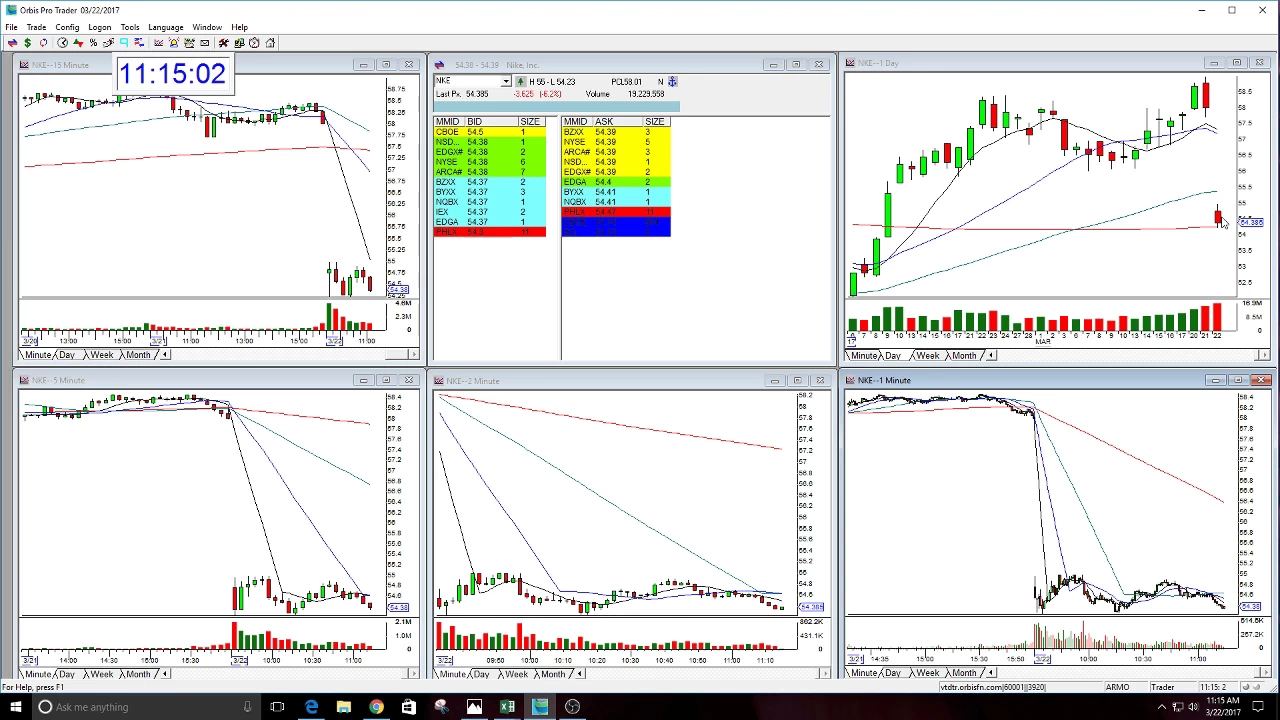Open the Trade menu

[36, 27]
